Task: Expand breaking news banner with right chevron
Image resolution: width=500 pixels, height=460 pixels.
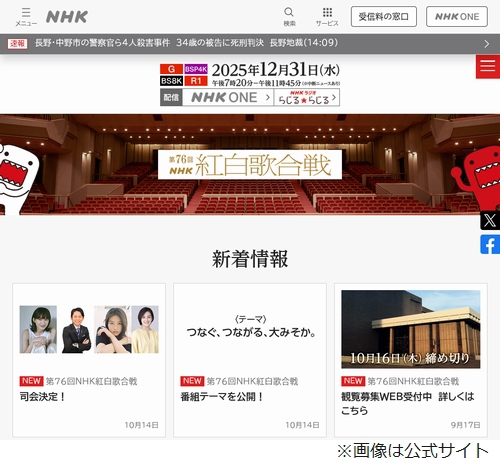Action: [487, 44]
